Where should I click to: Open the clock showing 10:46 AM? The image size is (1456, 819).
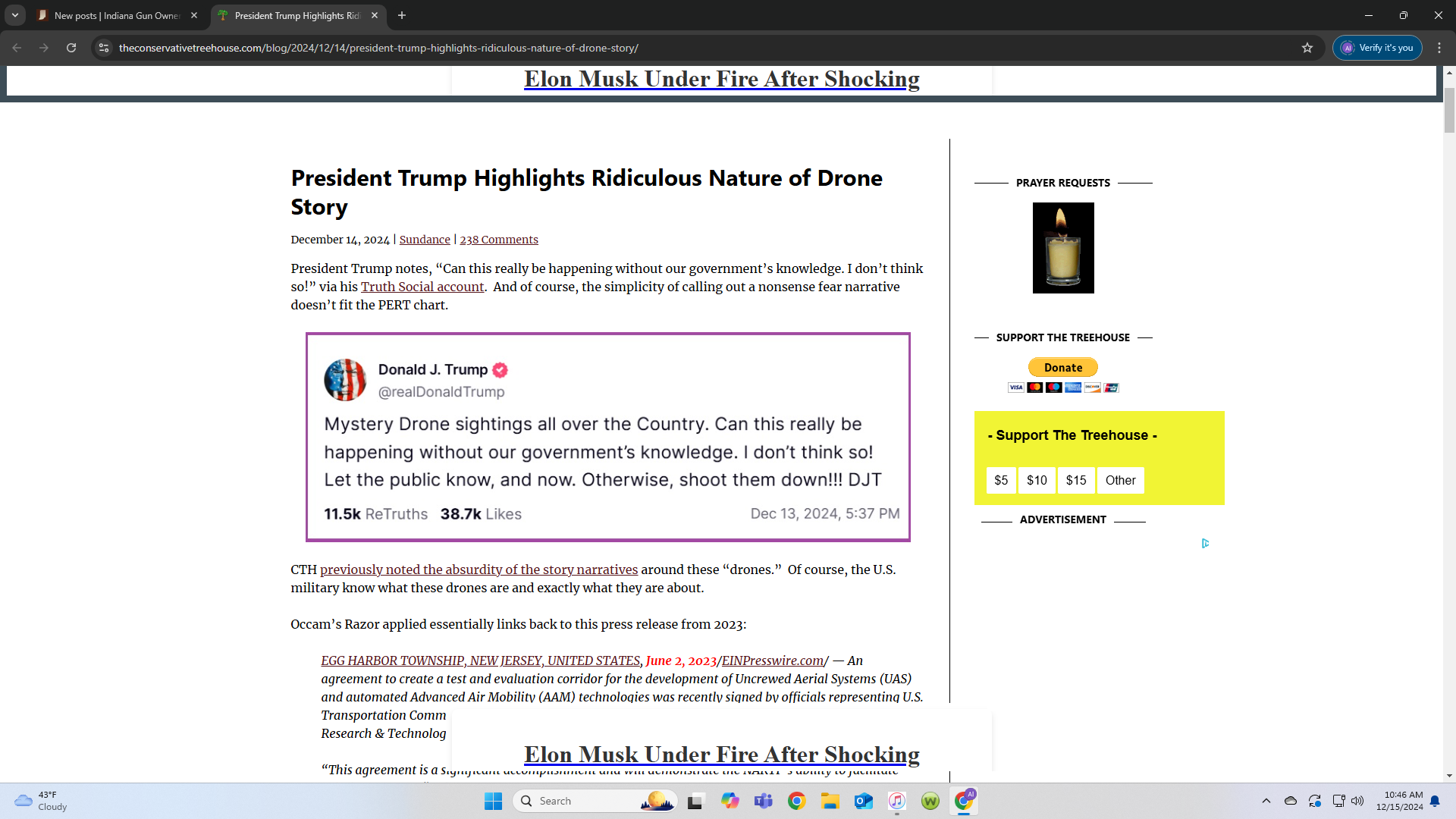[x=1400, y=801]
